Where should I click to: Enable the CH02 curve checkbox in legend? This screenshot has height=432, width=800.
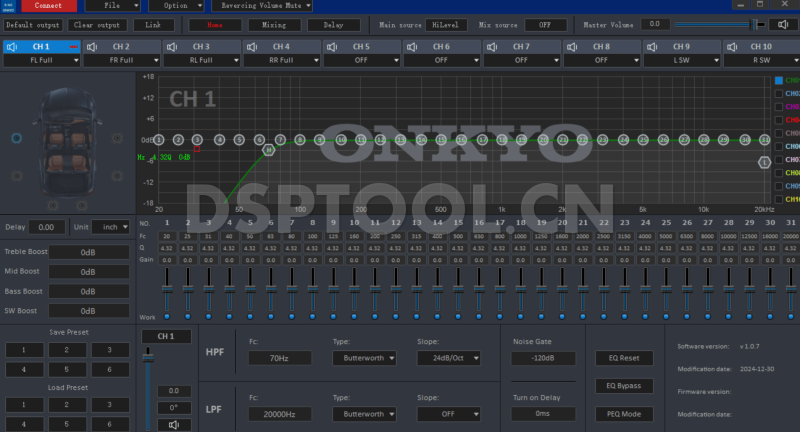[x=779, y=93]
